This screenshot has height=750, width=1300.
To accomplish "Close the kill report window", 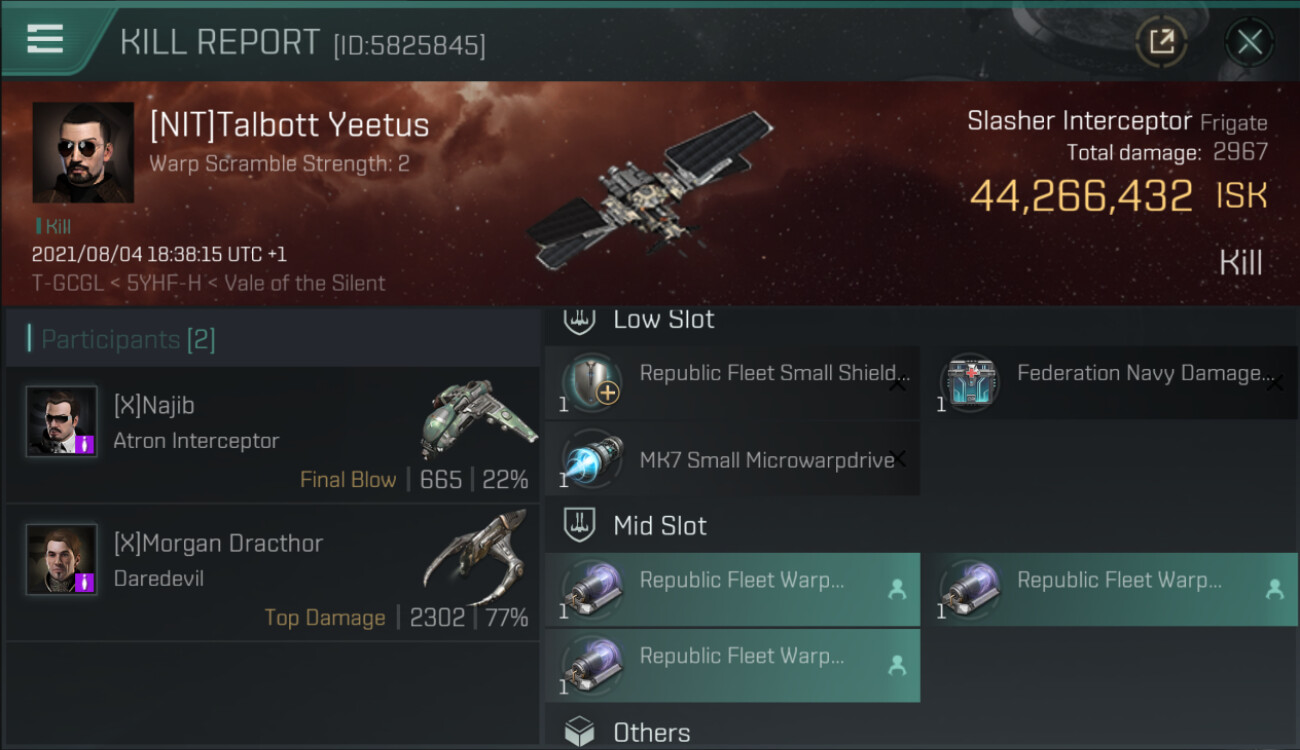I will [x=1249, y=42].
